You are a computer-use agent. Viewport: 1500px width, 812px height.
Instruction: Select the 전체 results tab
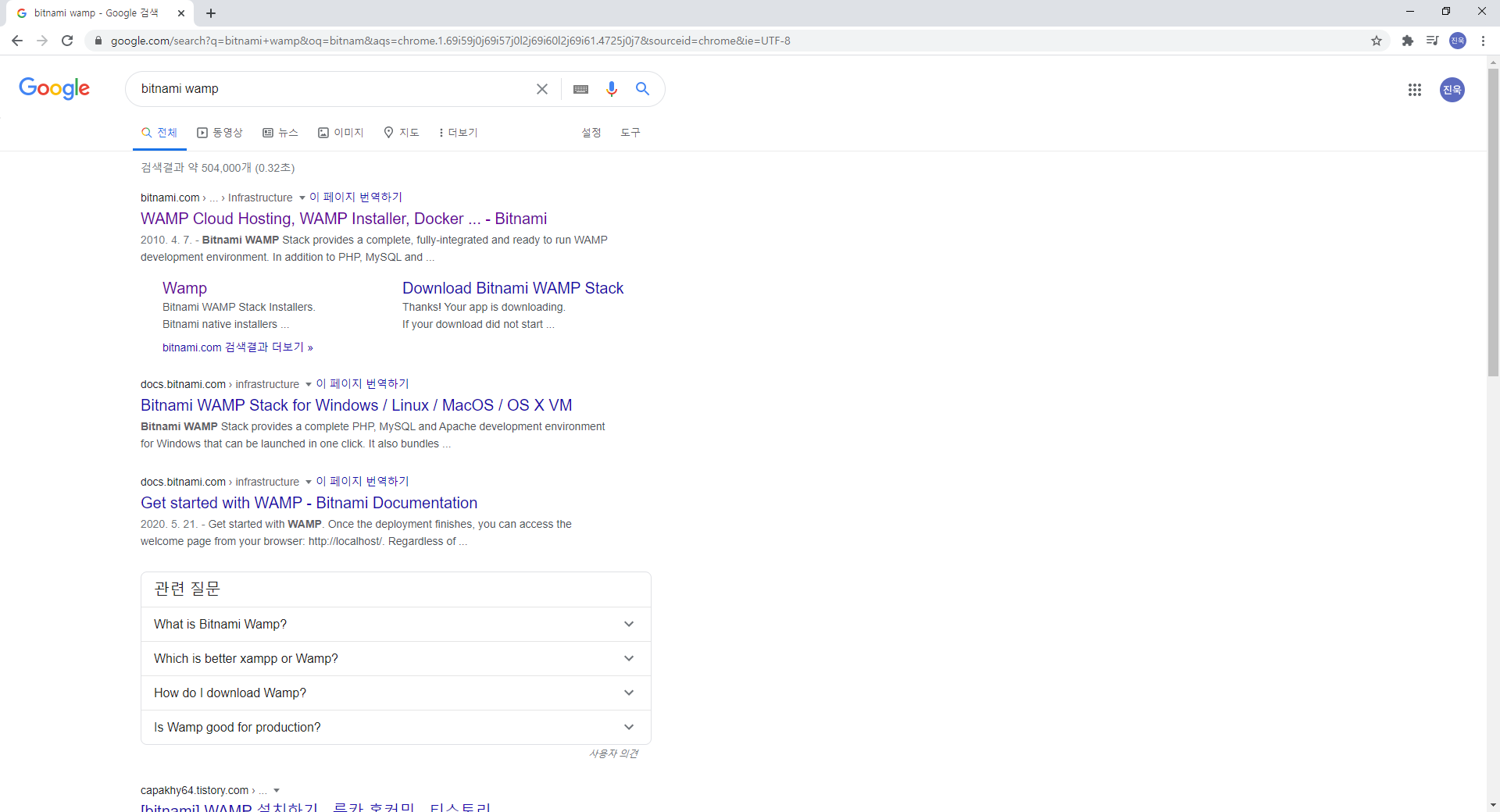click(x=159, y=133)
